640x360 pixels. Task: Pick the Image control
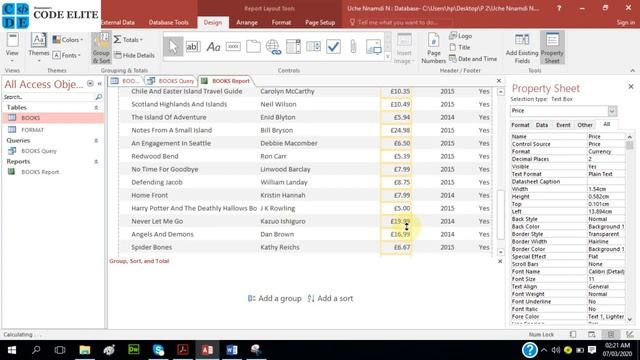tap(373, 47)
